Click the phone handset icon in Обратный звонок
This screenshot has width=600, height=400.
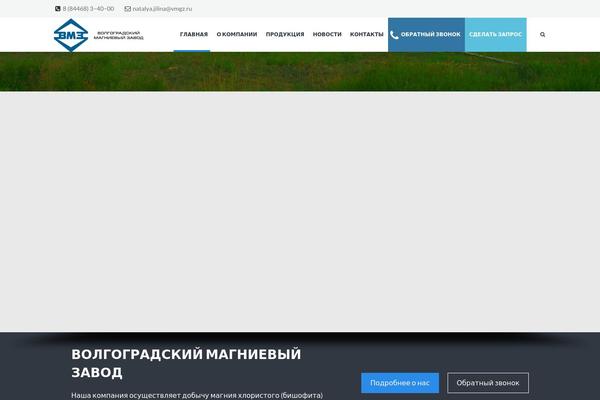pyautogui.click(x=394, y=35)
